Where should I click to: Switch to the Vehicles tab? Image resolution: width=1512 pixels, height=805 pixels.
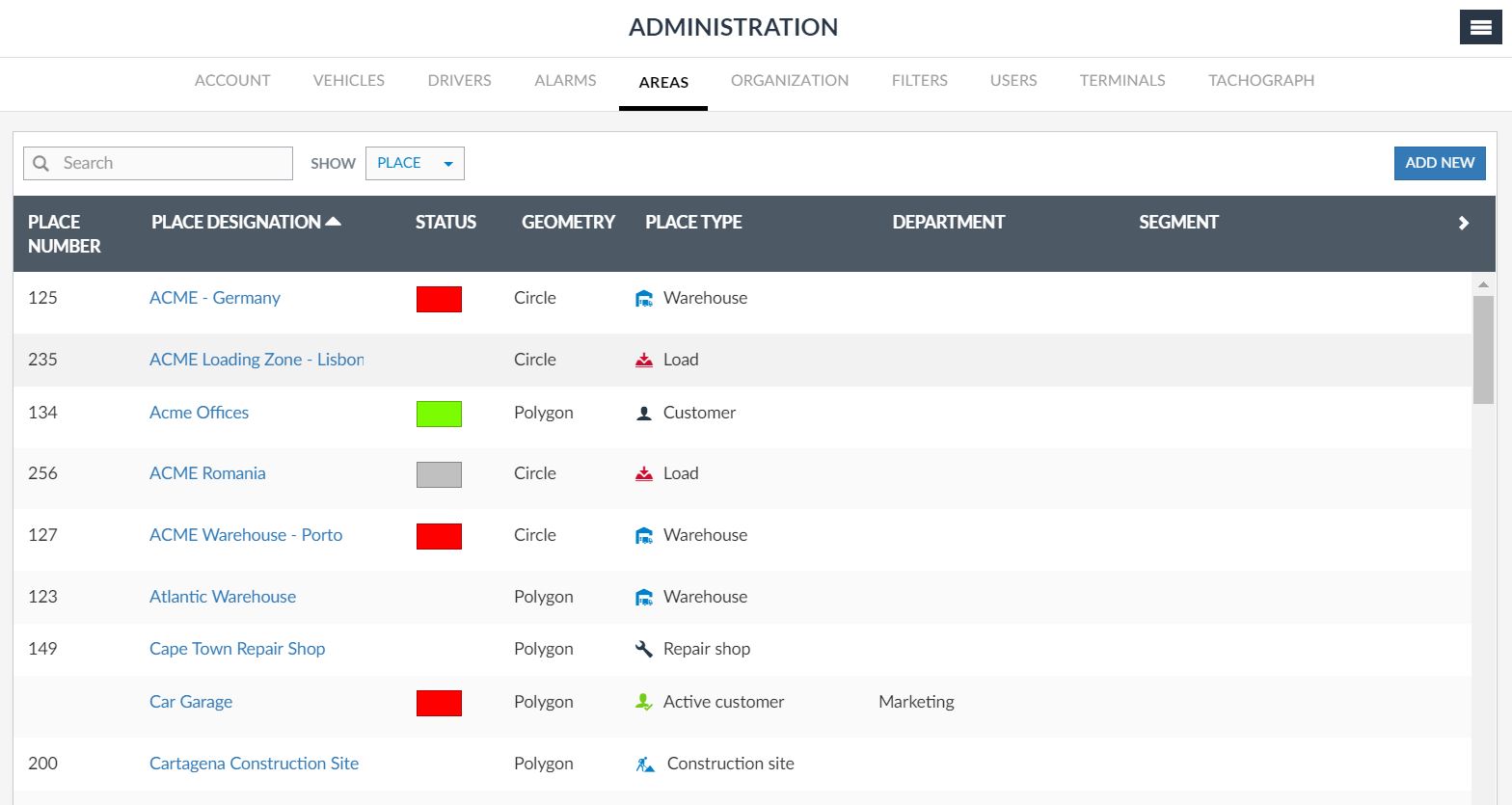[348, 81]
